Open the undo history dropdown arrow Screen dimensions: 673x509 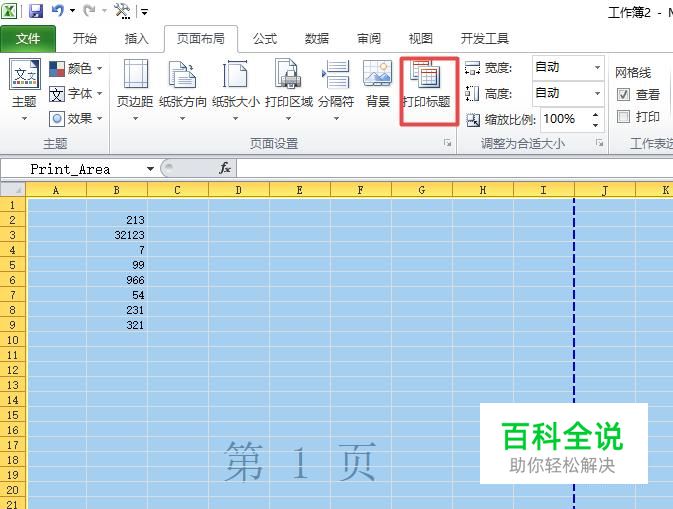[x=72, y=11]
